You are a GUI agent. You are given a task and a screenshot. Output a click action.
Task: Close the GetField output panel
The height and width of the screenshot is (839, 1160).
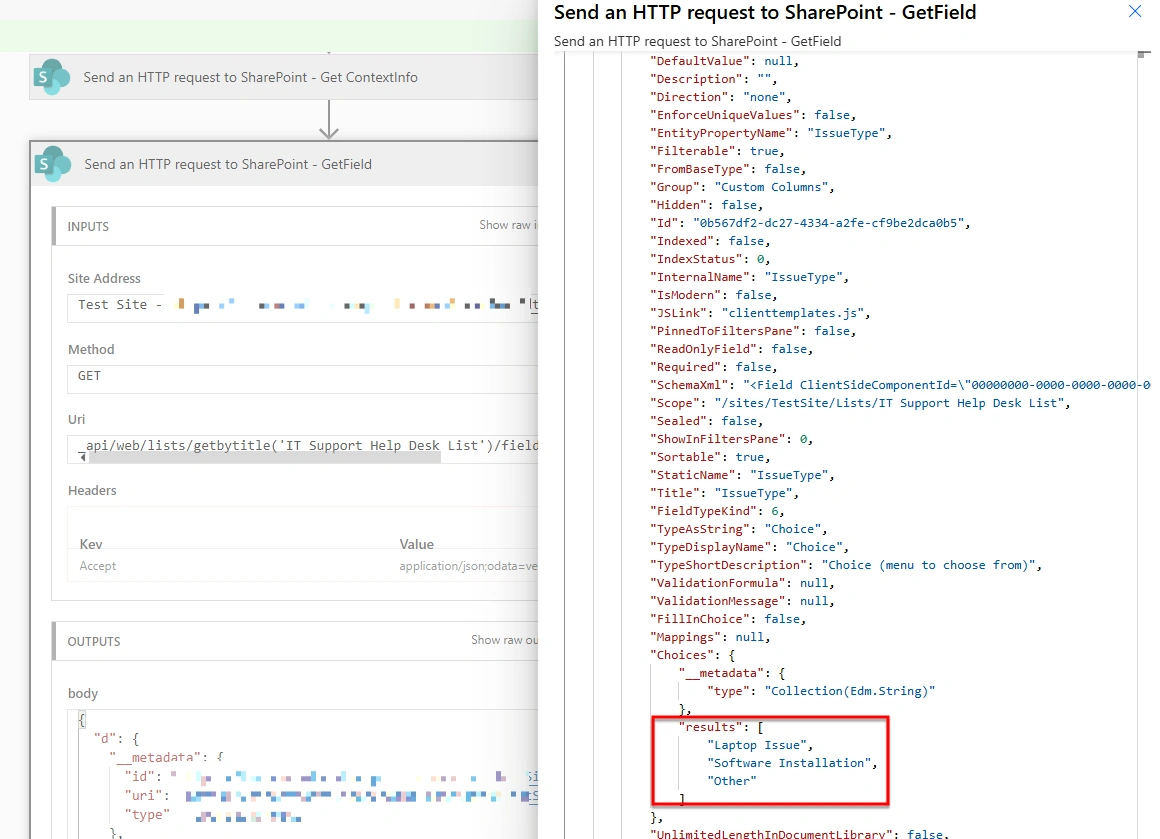click(x=1135, y=11)
